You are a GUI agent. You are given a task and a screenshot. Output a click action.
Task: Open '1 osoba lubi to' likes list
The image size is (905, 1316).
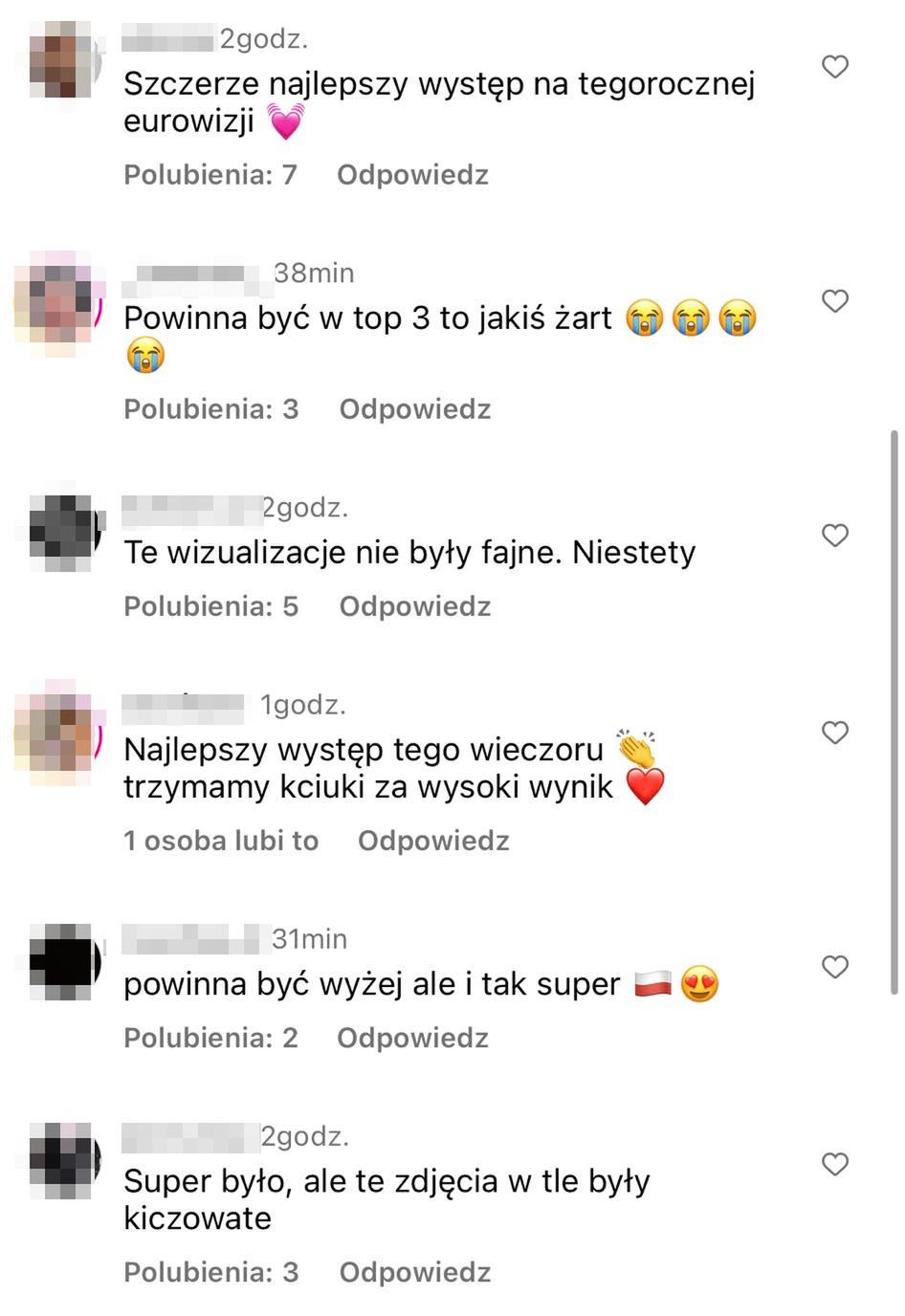coord(221,841)
